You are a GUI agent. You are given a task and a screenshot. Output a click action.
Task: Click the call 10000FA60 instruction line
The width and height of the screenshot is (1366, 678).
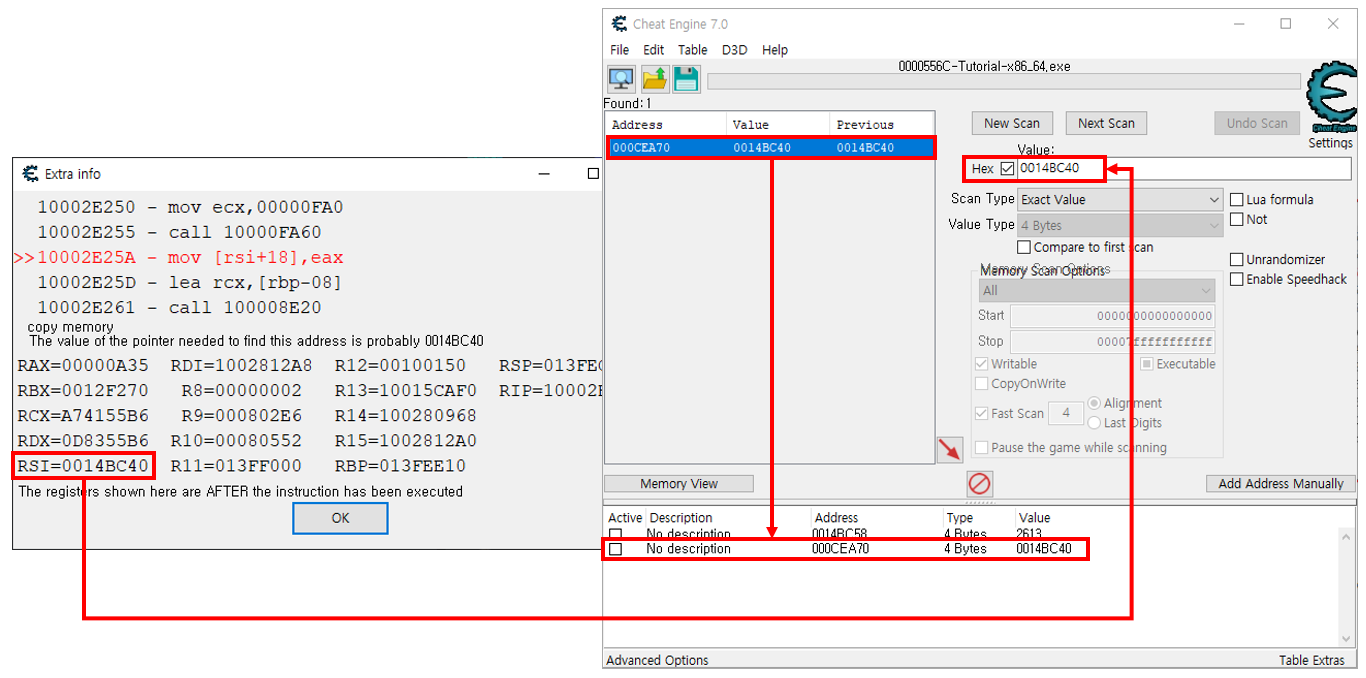coord(180,233)
